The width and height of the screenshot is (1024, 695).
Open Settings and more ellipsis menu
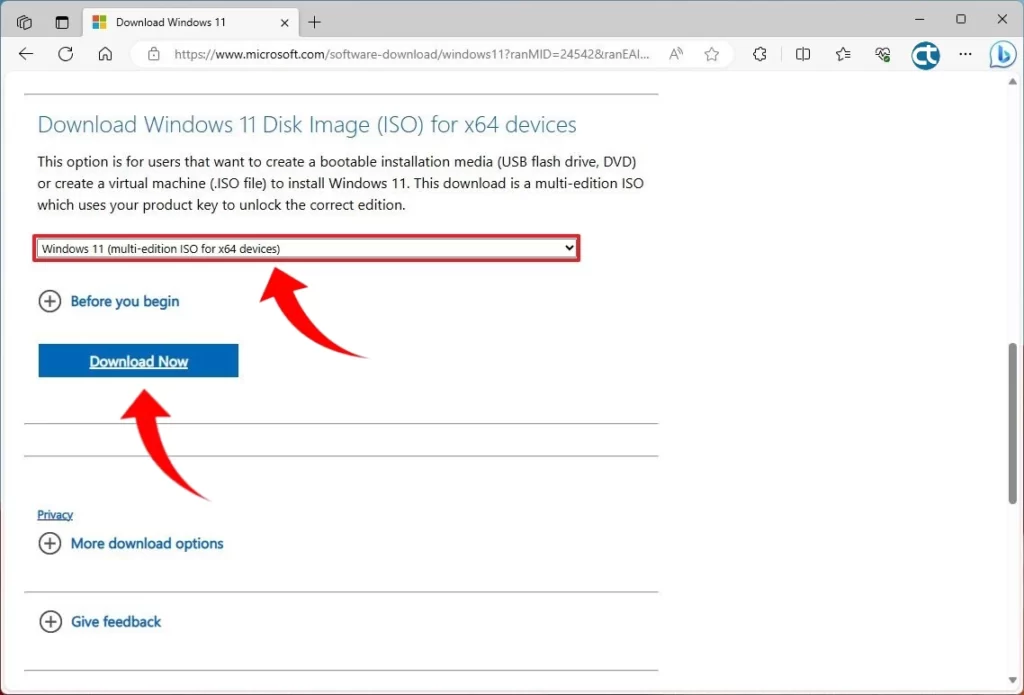click(965, 54)
